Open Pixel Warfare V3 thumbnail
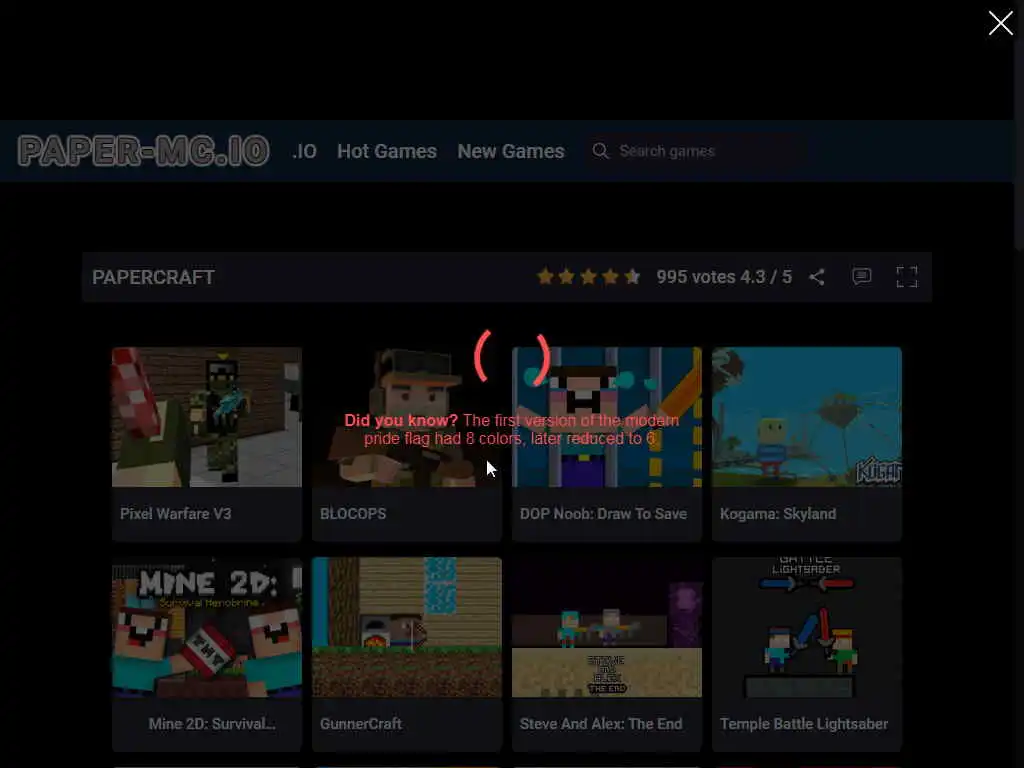Image resolution: width=1024 pixels, height=768 pixels. [207, 417]
